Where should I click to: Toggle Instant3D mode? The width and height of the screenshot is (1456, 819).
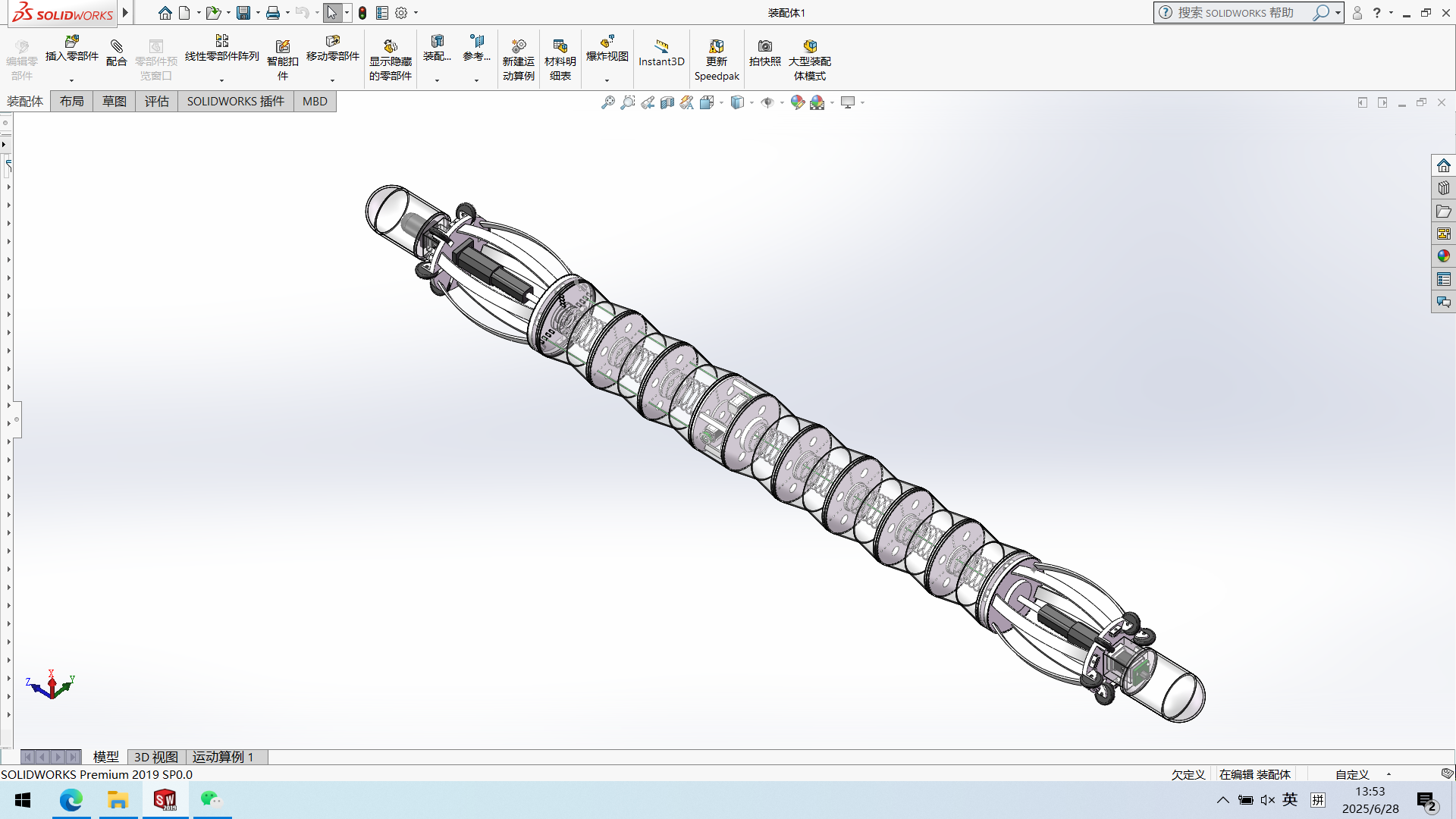pyautogui.click(x=661, y=52)
